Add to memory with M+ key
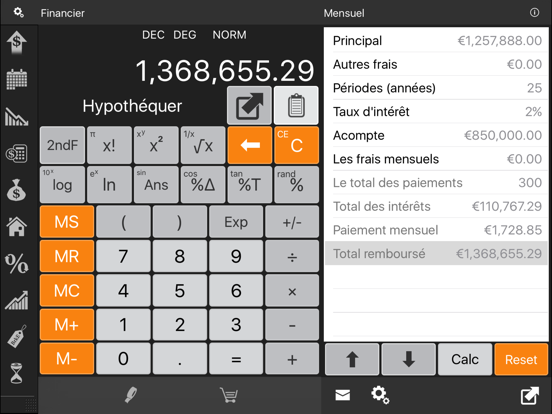Viewport: 552px width, 414px height. (x=67, y=324)
